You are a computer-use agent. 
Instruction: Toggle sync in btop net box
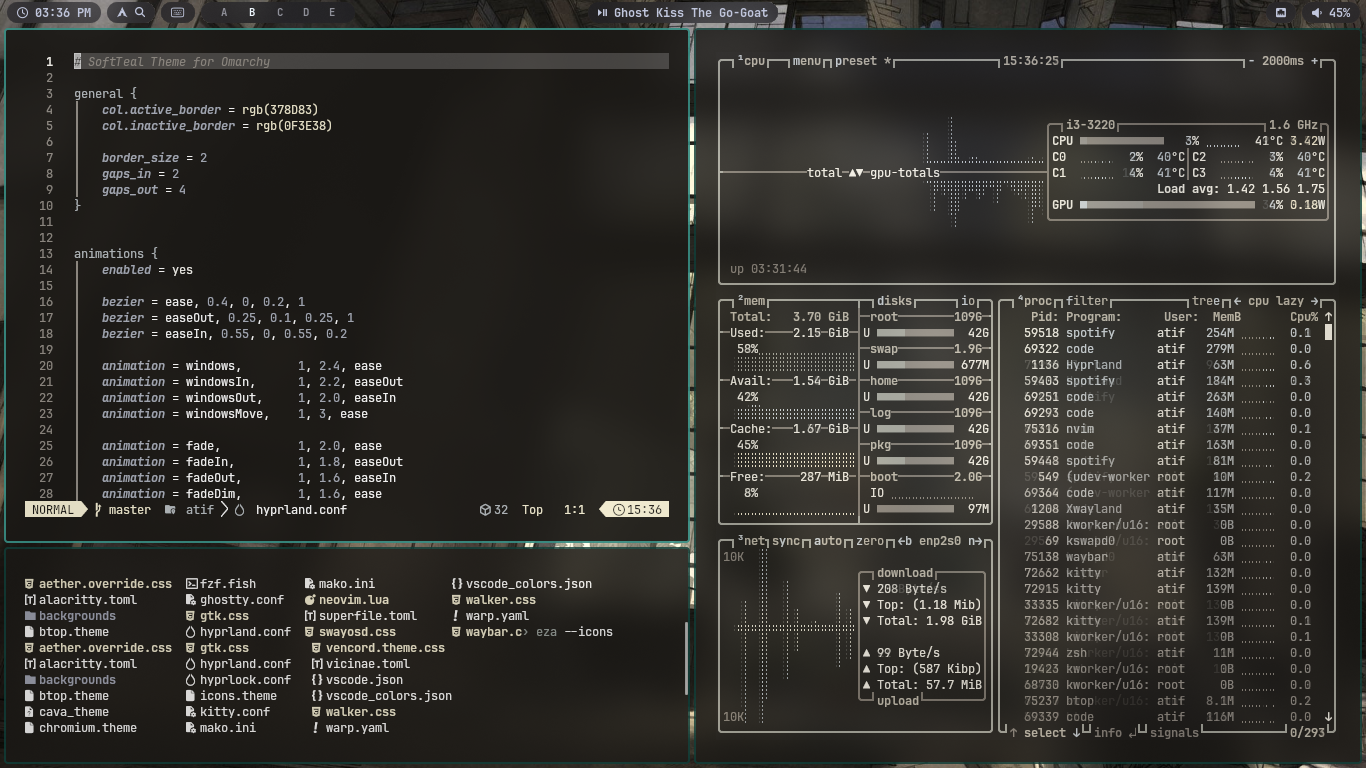(x=786, y=541)
